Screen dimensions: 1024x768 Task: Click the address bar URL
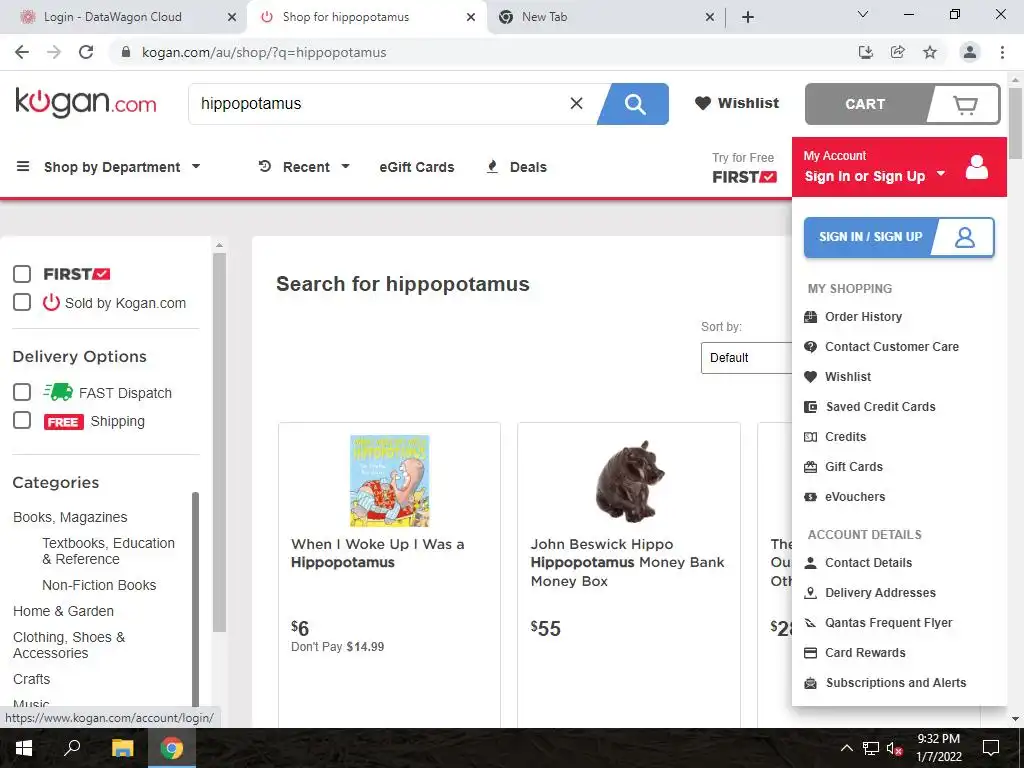click(x=264, y=52)
